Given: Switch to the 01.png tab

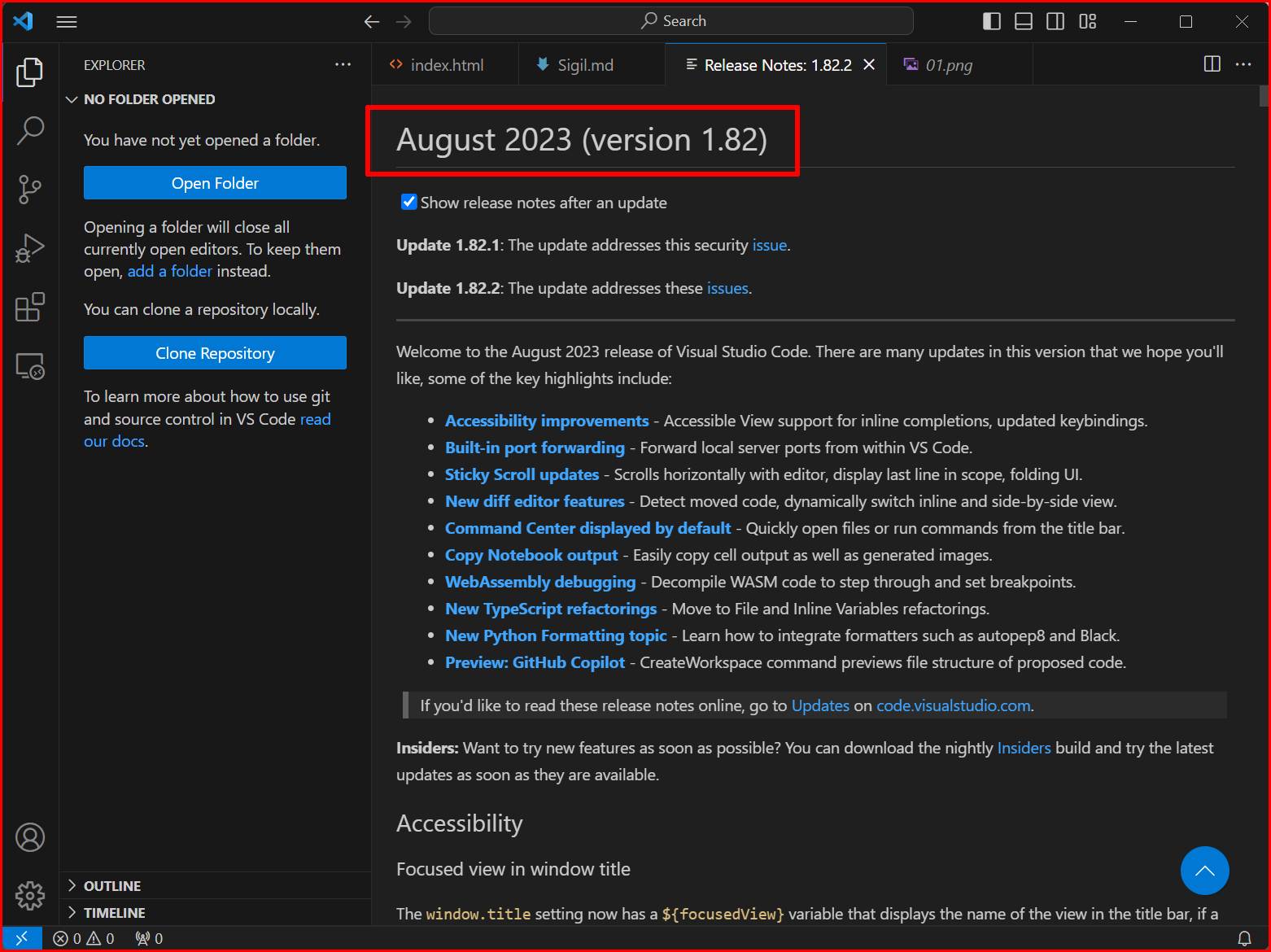Looking at the screenshot, I should click(959, 64).
